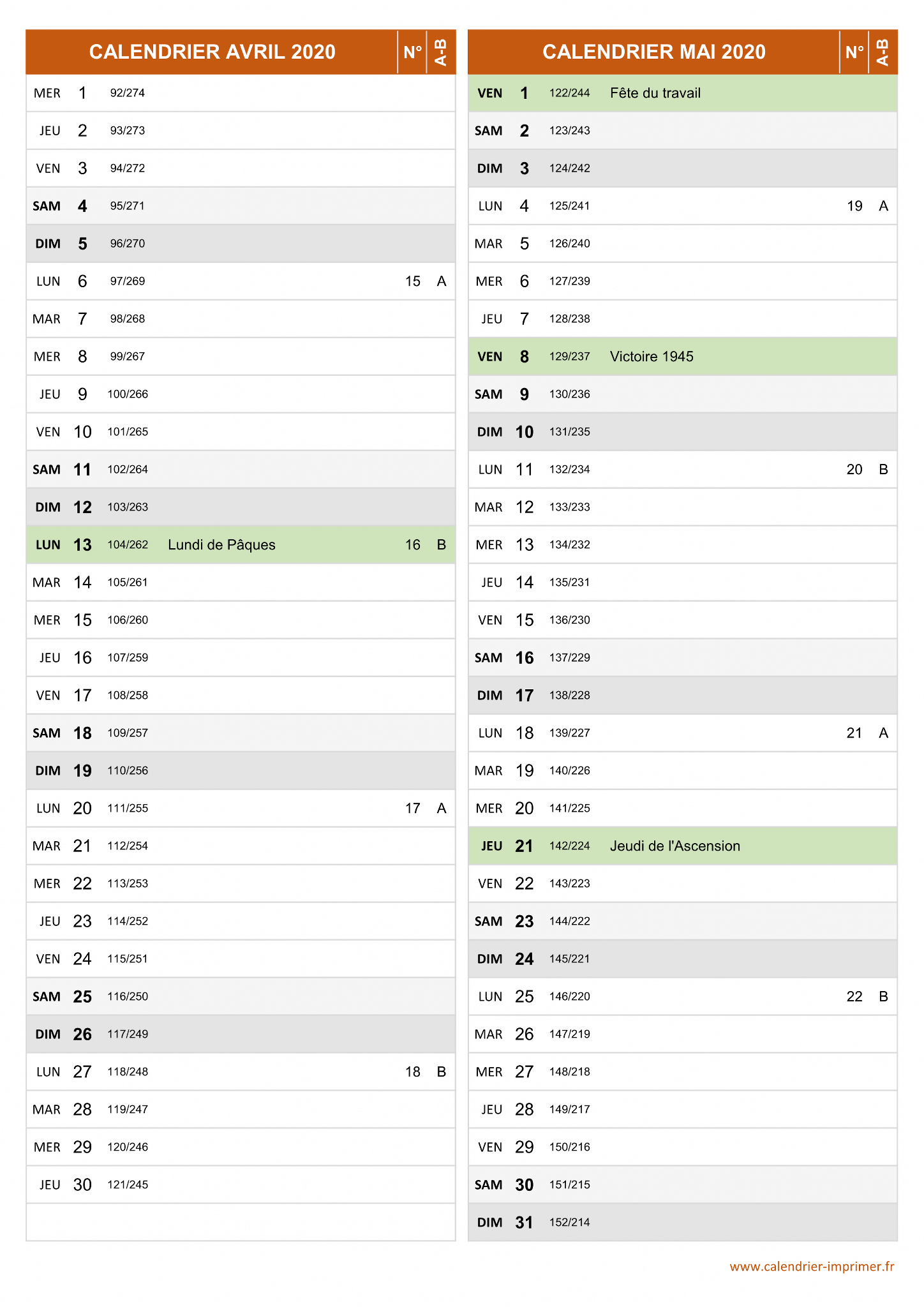924x1307 pixels.
Task: Click day-of-year counter 92/274
Action: pos(128,93)
